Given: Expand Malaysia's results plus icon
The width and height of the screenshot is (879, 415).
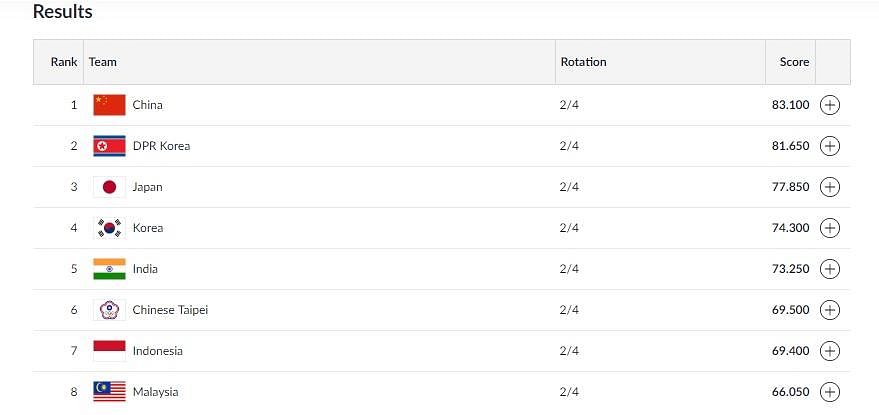Looking at the screenshot, I should pyautogui.click(x=830, y=391).
